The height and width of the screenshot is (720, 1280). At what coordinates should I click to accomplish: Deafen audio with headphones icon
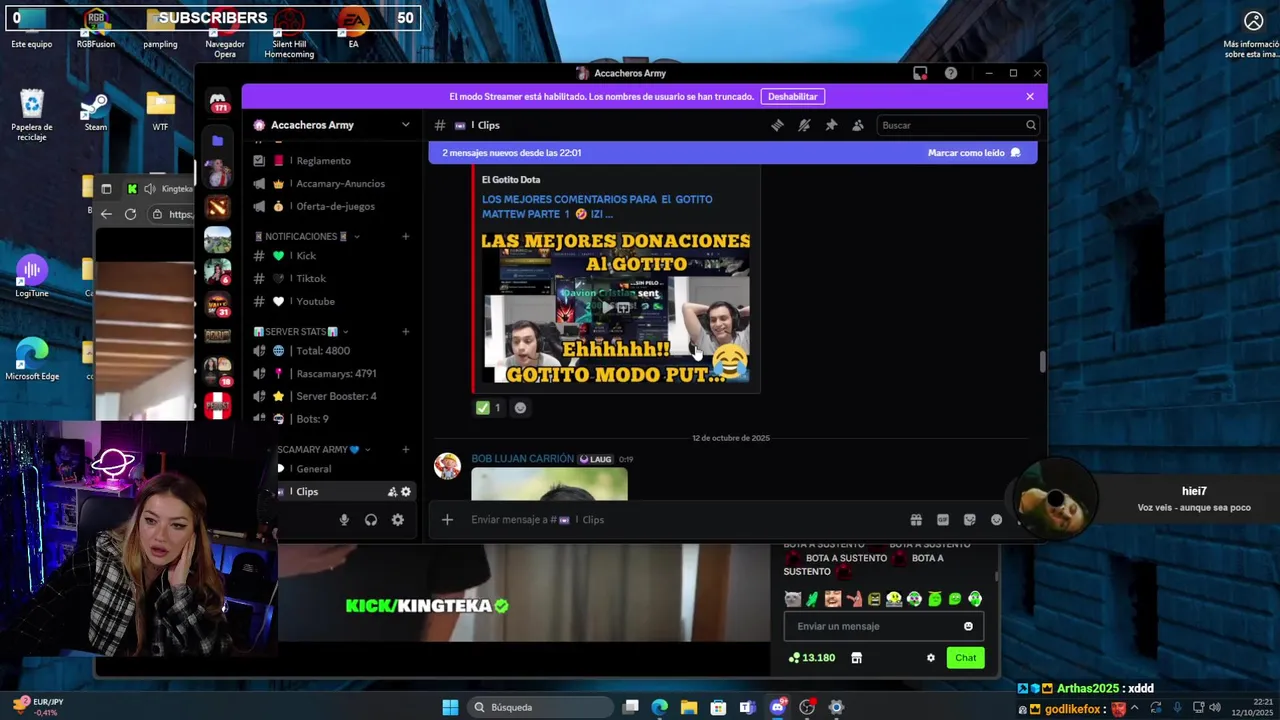coord(371,520)
